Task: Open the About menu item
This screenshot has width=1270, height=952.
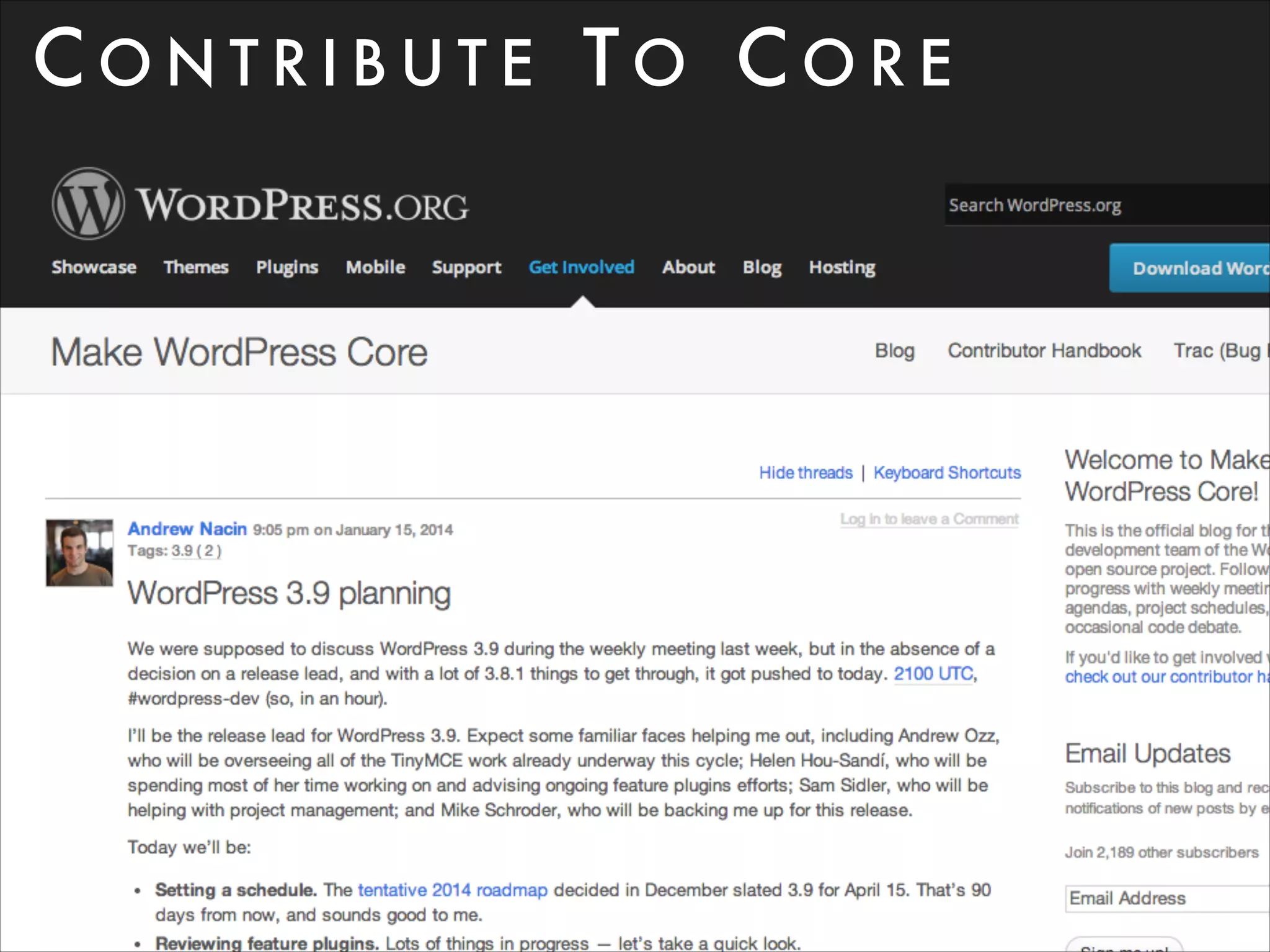Action: (688, 267)
